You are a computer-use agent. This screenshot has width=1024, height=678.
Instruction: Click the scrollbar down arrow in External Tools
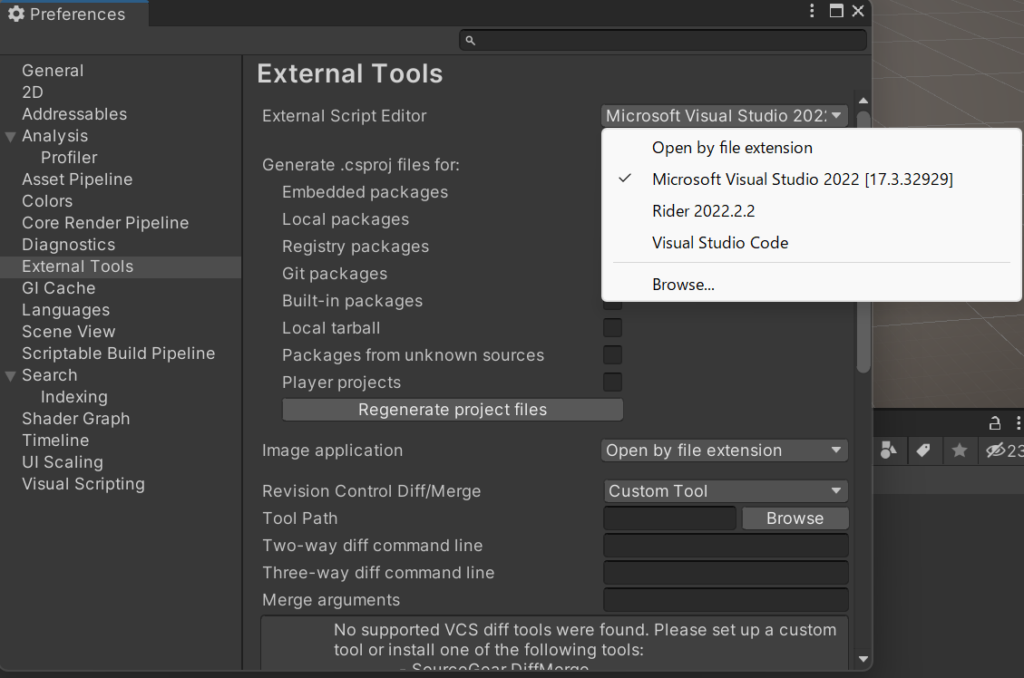point(863,659)
